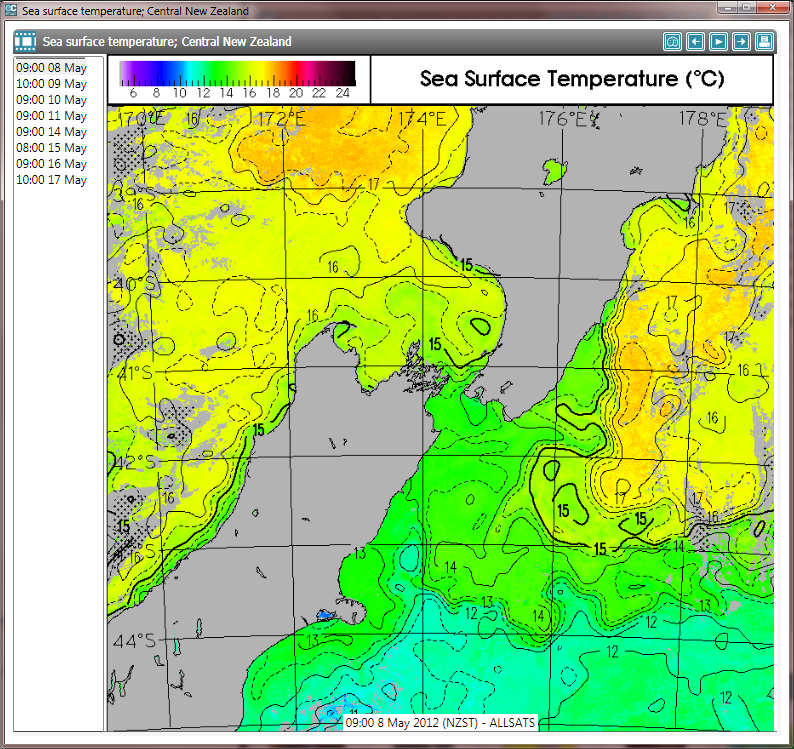Screen dimensions: 794x749
Task: Load the 09:00 16 May frame
Action: coord(51,164)
